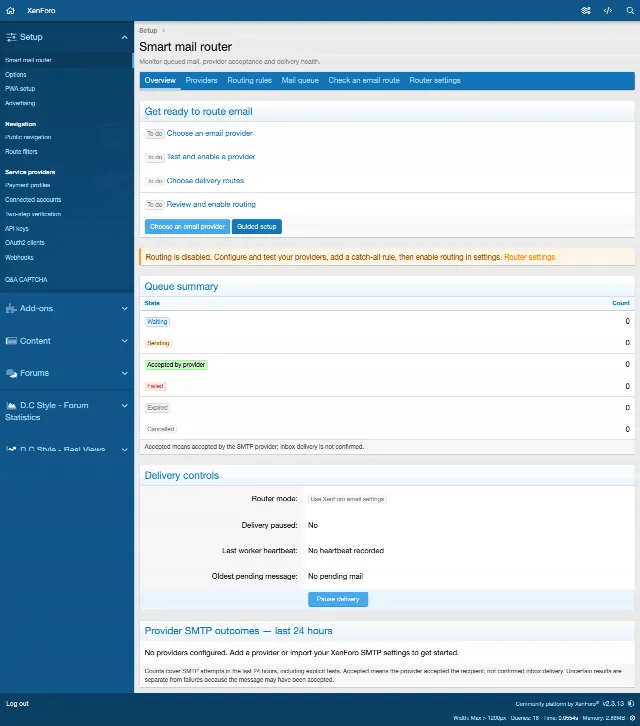Image resolution: width=640 pixels, height=726 pixels.
Task: Click the D.C Style Forum Statistics icon
Action: (x=11, y=406)
